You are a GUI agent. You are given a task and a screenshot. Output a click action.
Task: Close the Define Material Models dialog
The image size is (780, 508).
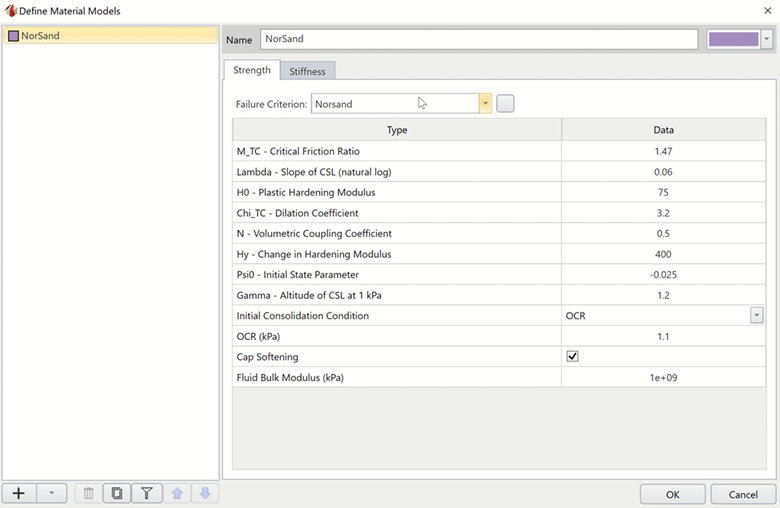768,10
